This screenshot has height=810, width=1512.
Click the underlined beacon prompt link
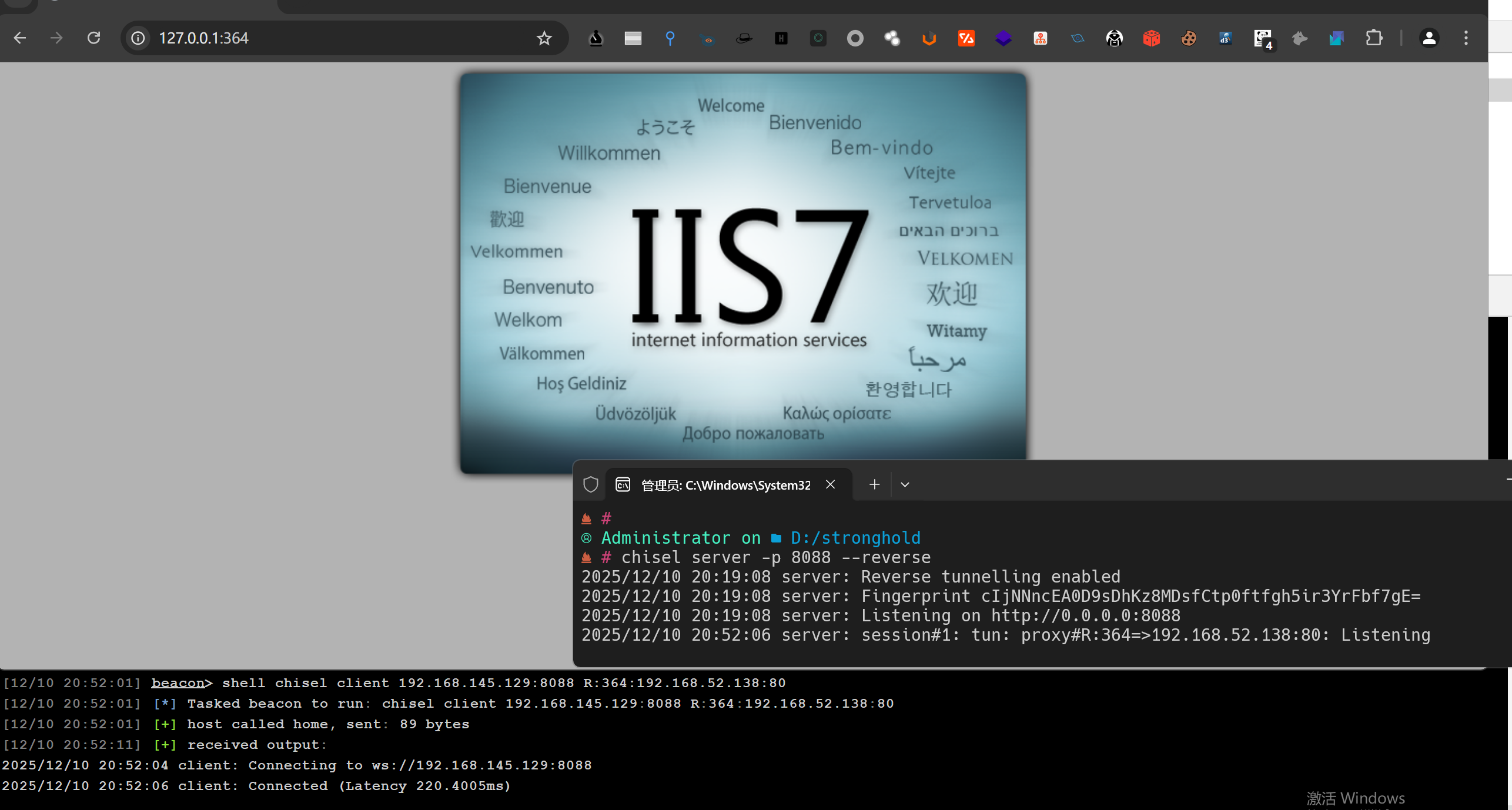178,683
